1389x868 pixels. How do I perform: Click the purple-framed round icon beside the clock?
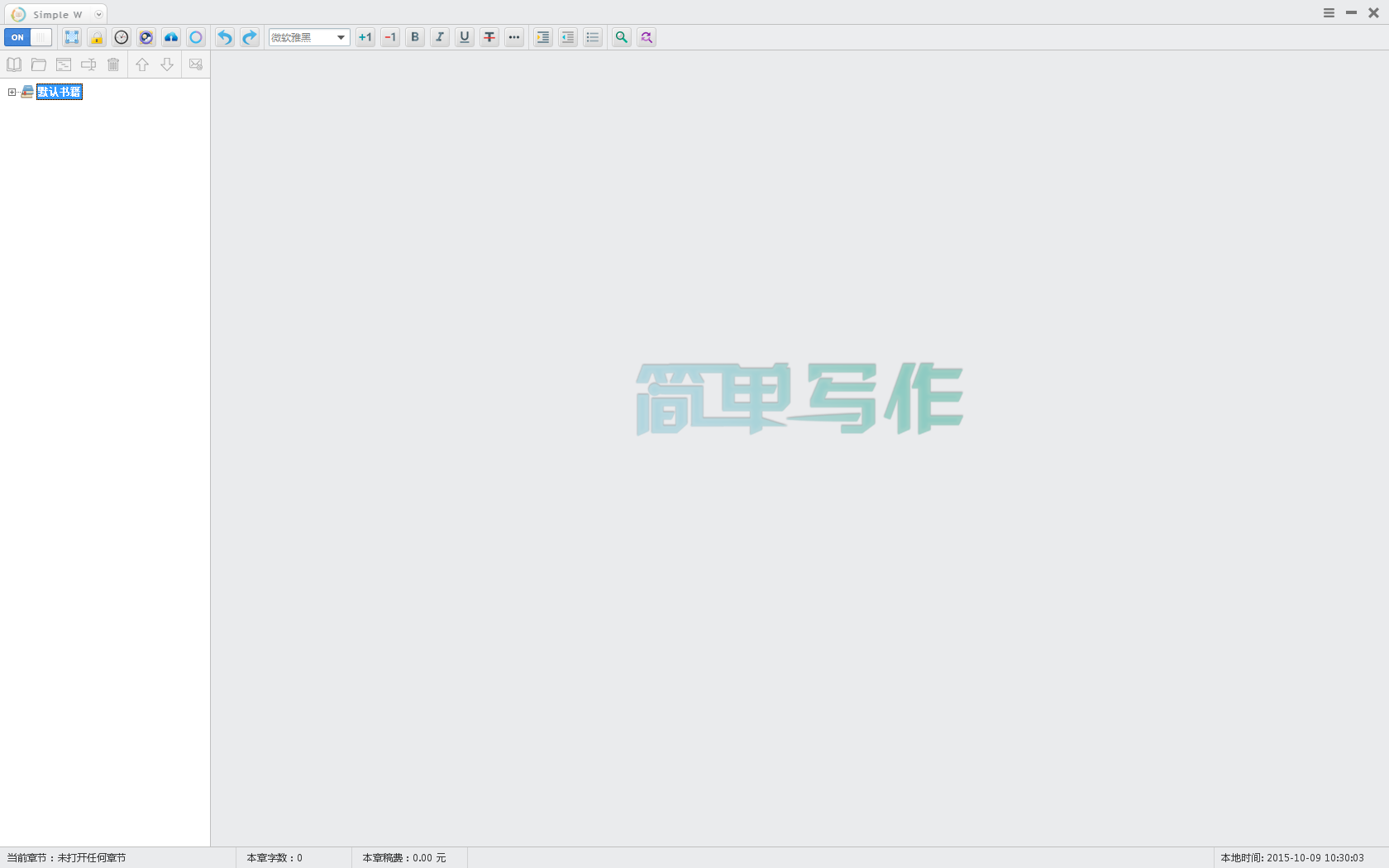146,37
